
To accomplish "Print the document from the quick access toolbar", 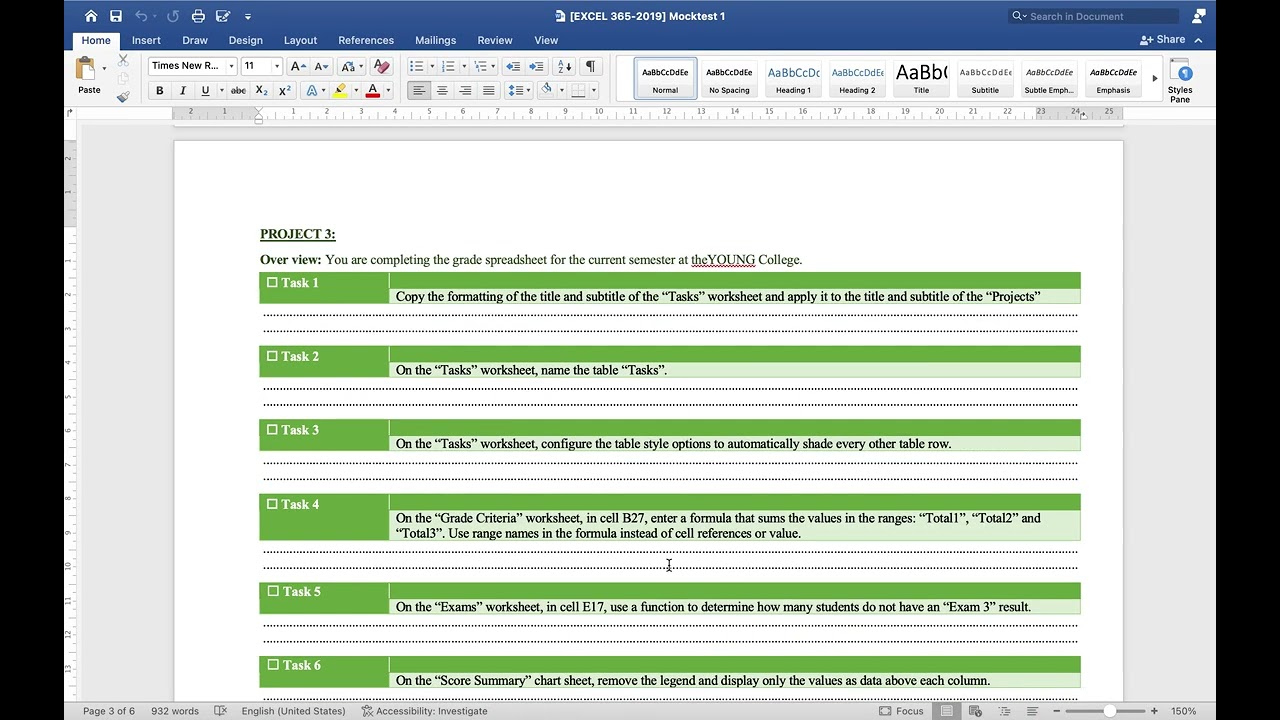I will (198, 16).
